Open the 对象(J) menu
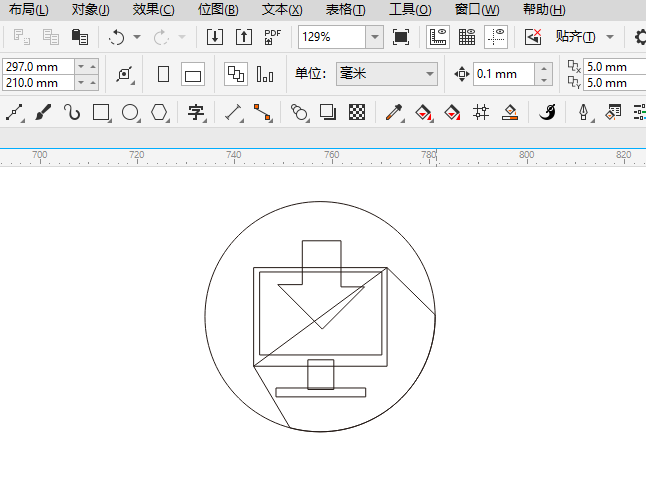Screen dimensions: 646x490 [x=91, y=9]
